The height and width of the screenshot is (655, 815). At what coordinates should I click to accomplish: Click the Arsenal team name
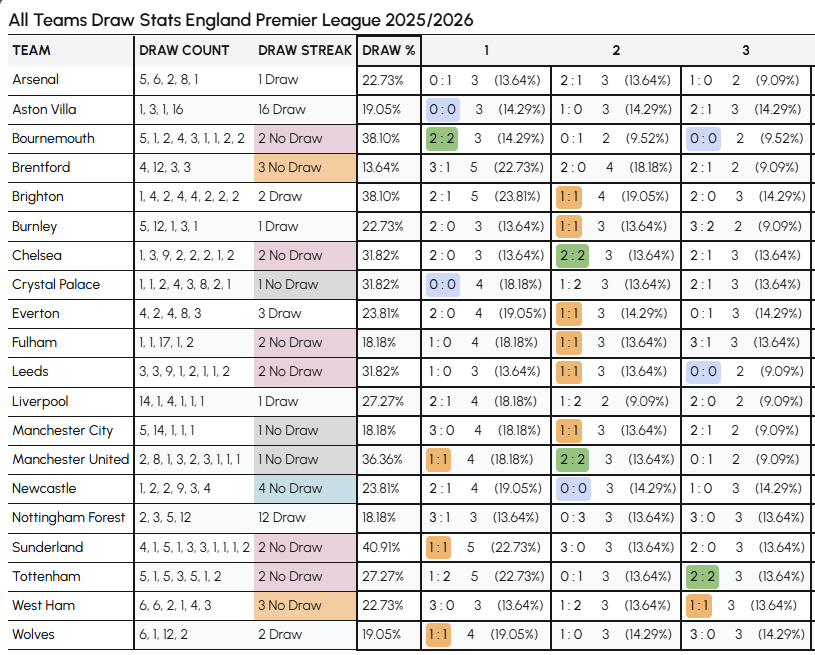coord(36,79)
